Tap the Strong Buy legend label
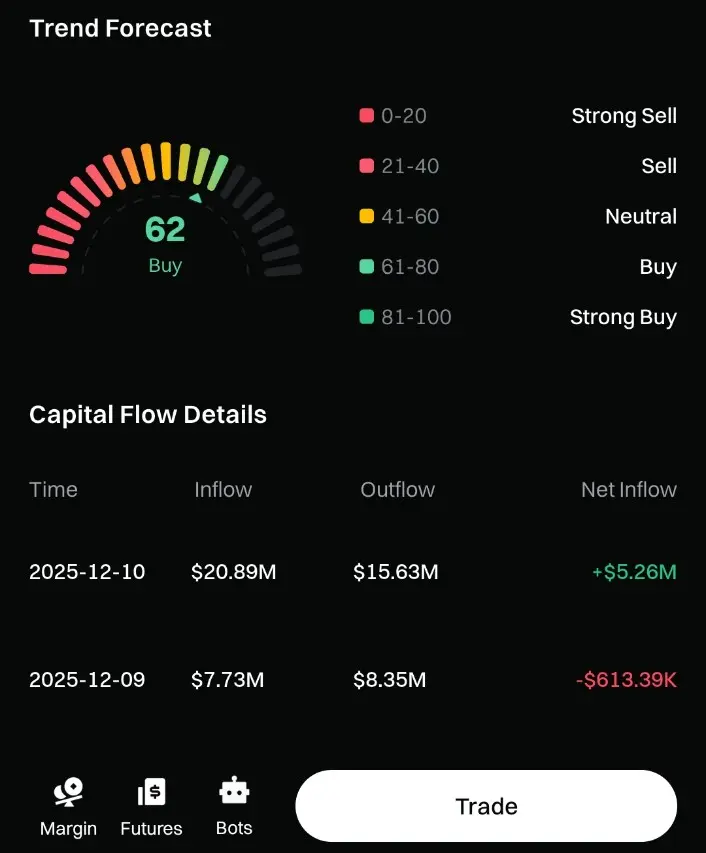The height and width of the screenshot is (853, 706). 623,317
